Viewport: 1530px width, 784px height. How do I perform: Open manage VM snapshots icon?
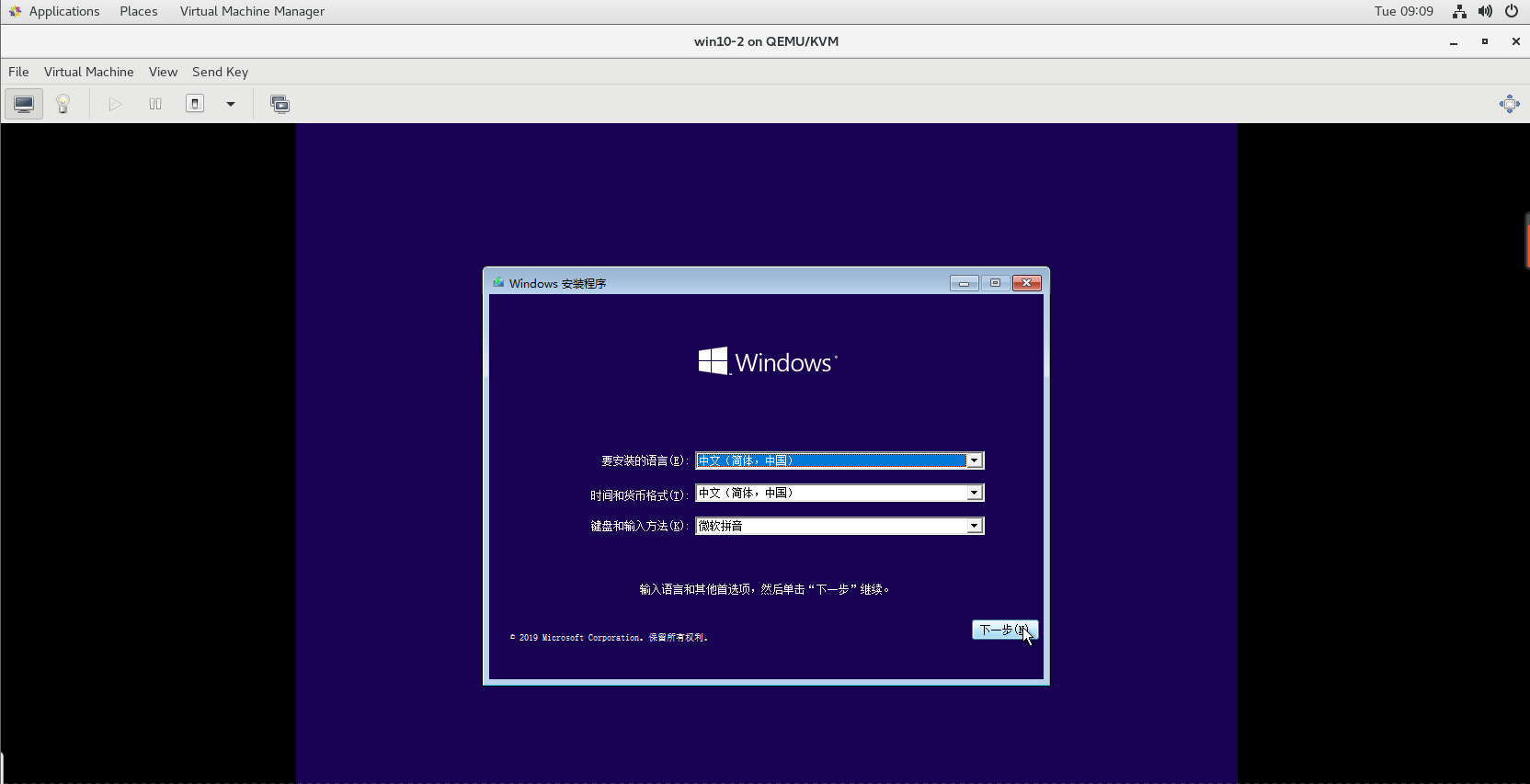click(x=280, y=104)
